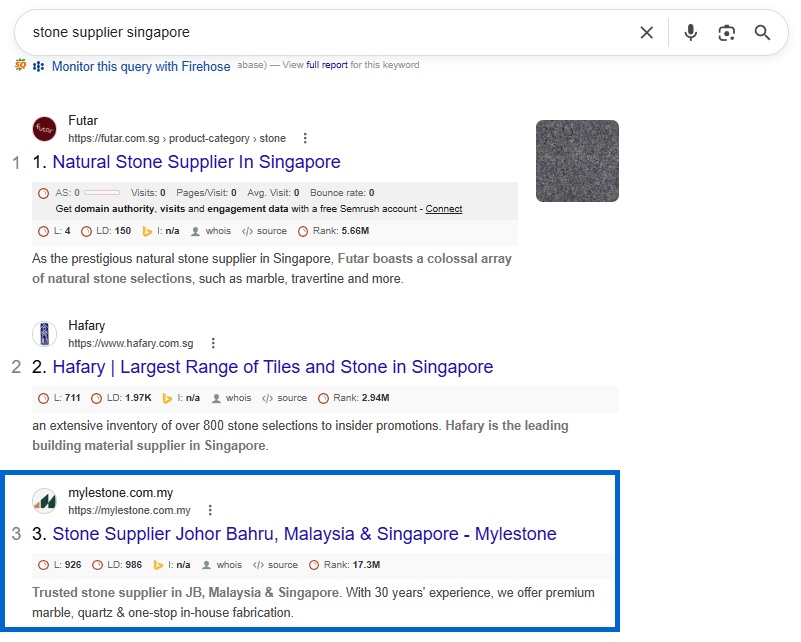Click the AS score bar for Futar
This screenshot has width=801, height=642.
(x=102, y=193)
